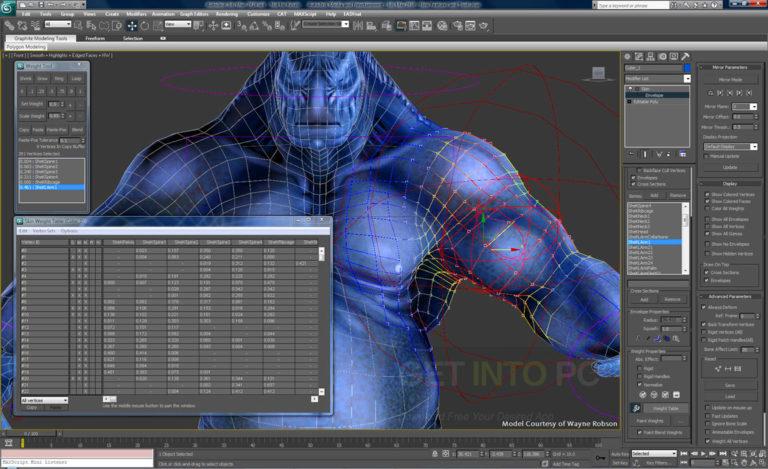The width and height of the screenshot is (768, 469).
Task: Click the Unlink Selection toolbar icon
Action: click(22, 25)
